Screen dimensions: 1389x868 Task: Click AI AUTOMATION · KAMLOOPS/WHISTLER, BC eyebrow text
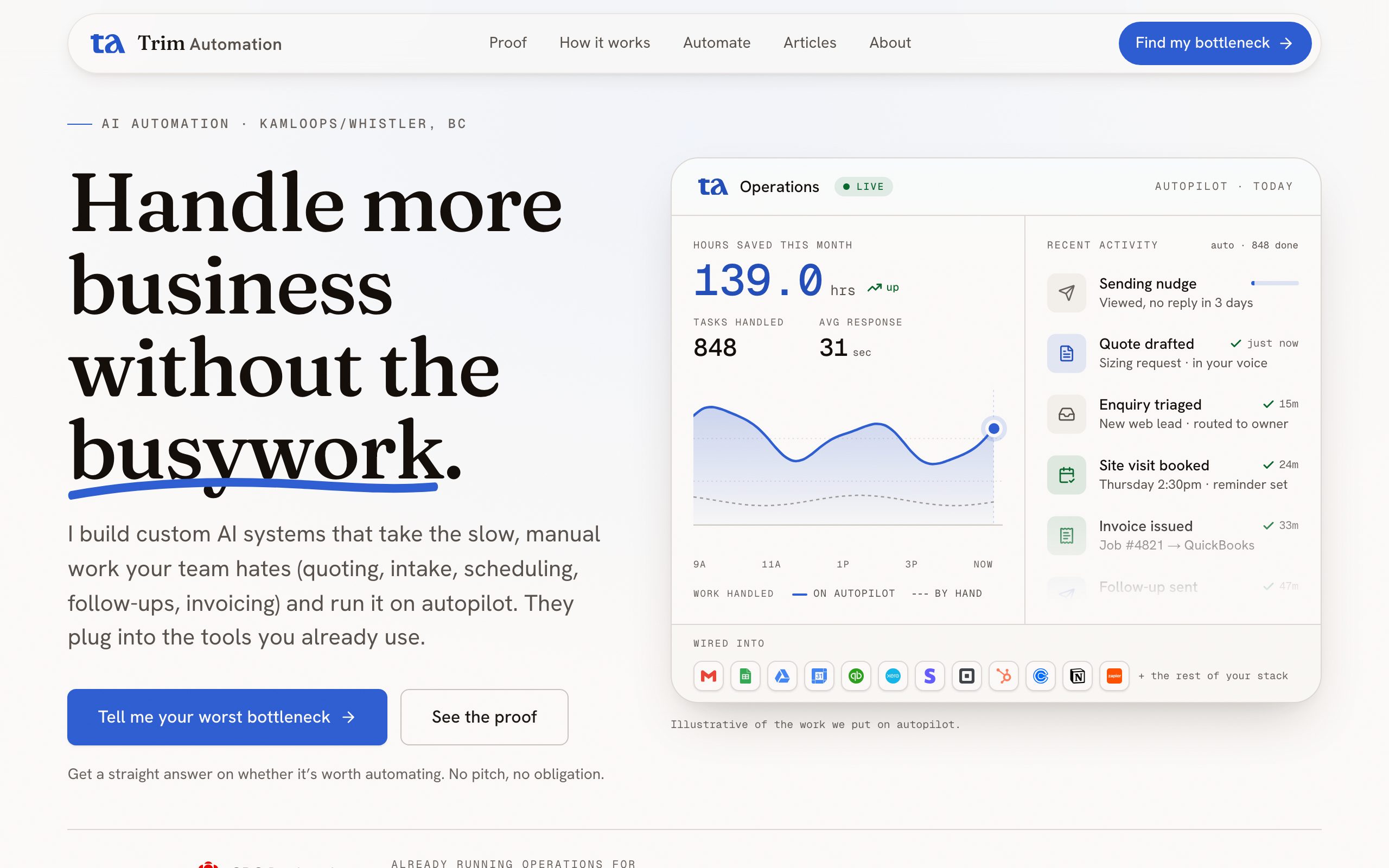click(x=284, y=124)
